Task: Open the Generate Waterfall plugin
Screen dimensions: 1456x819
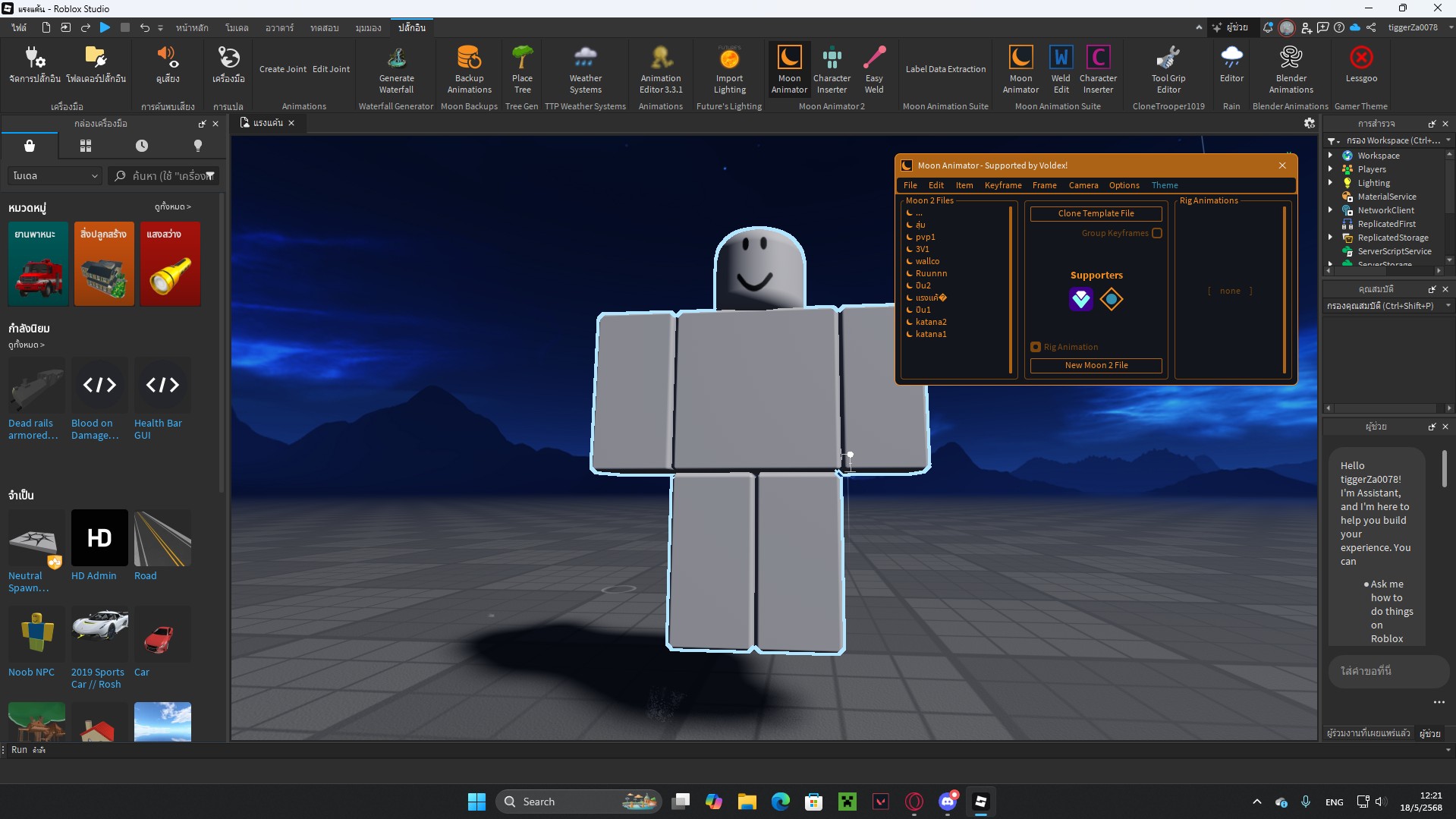Action: tap(396, 69)
